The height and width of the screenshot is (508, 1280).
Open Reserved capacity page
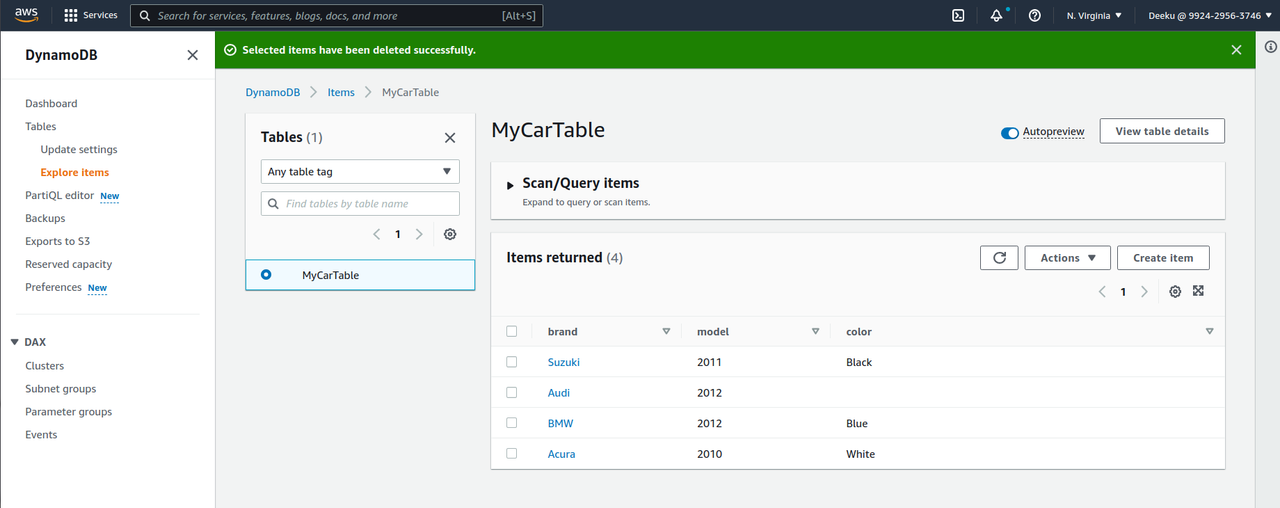(69, 265)
